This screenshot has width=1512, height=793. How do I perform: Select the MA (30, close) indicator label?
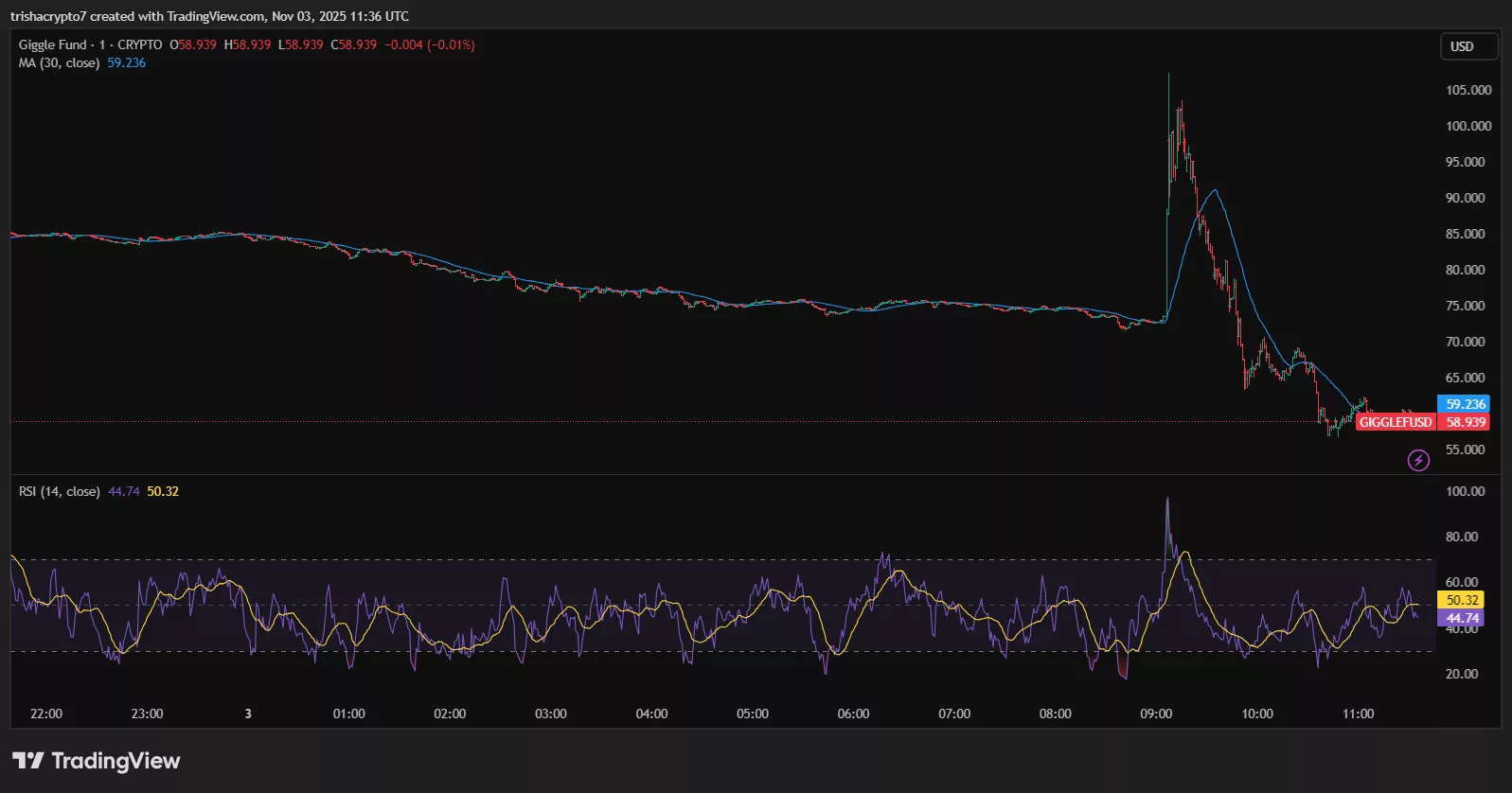coord(59,62)
